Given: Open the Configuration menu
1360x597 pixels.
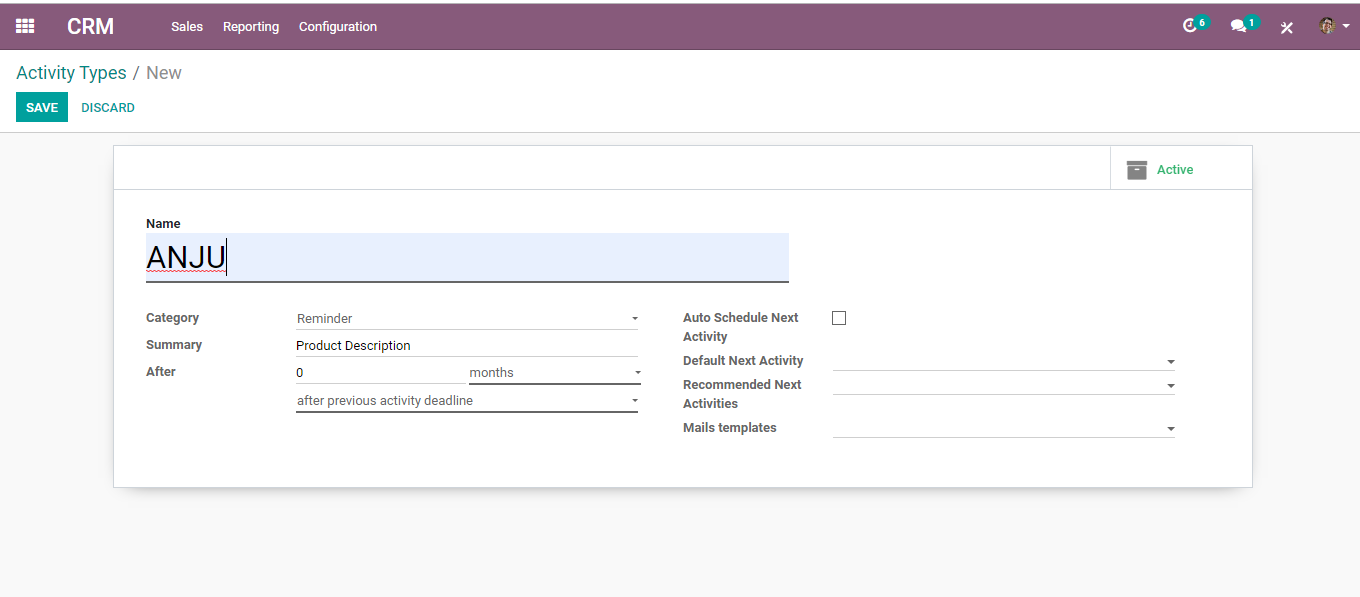Looking at the screenshot, I should click(x=338, y=27).
